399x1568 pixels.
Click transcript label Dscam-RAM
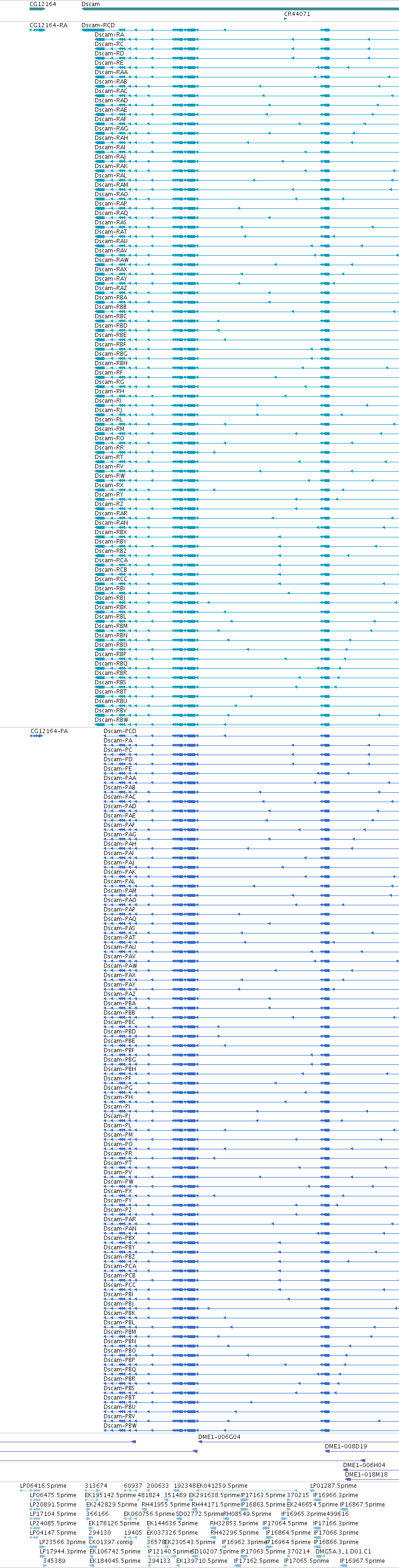111,185
